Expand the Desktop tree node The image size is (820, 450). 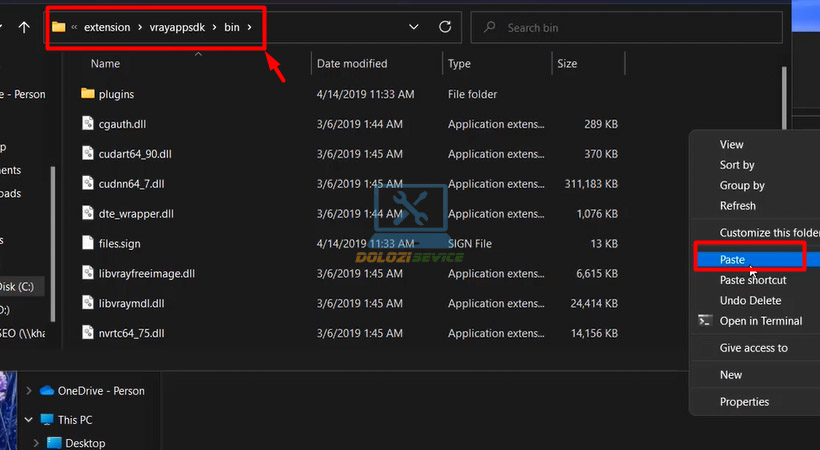click(37, 443)
